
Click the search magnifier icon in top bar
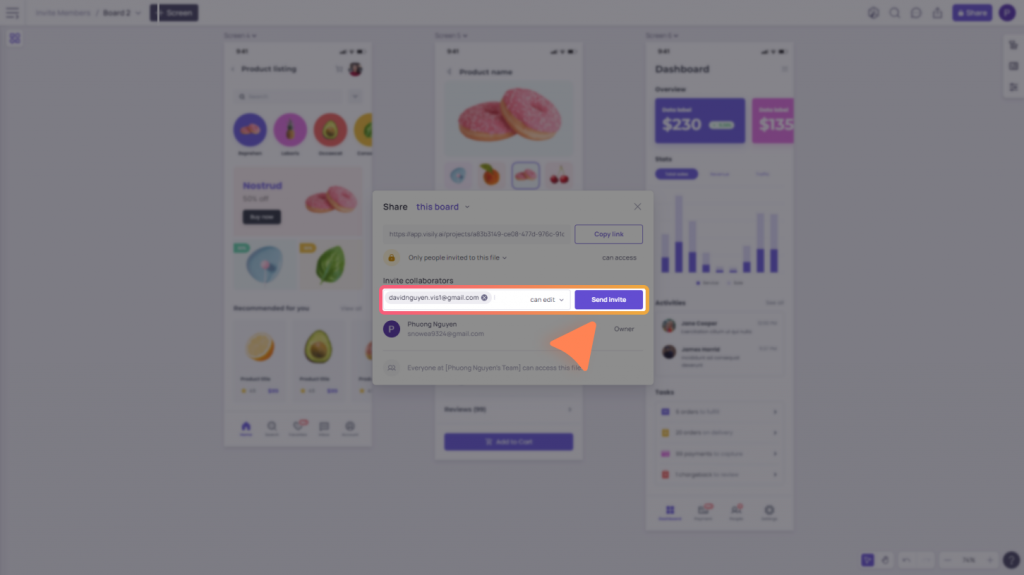pyautogui.click(x=895, y=12)
